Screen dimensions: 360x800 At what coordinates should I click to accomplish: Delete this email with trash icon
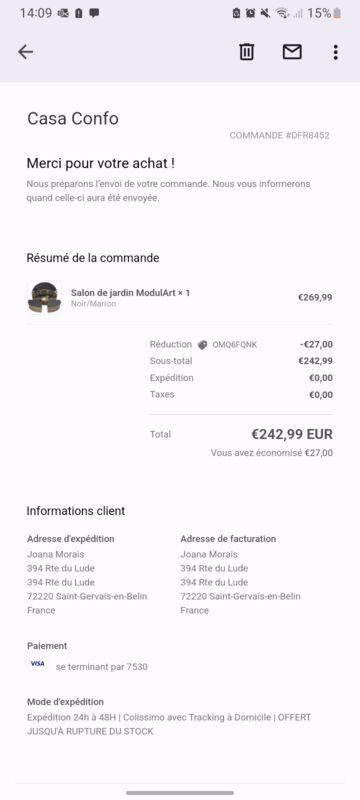click(x=247, y=52)
